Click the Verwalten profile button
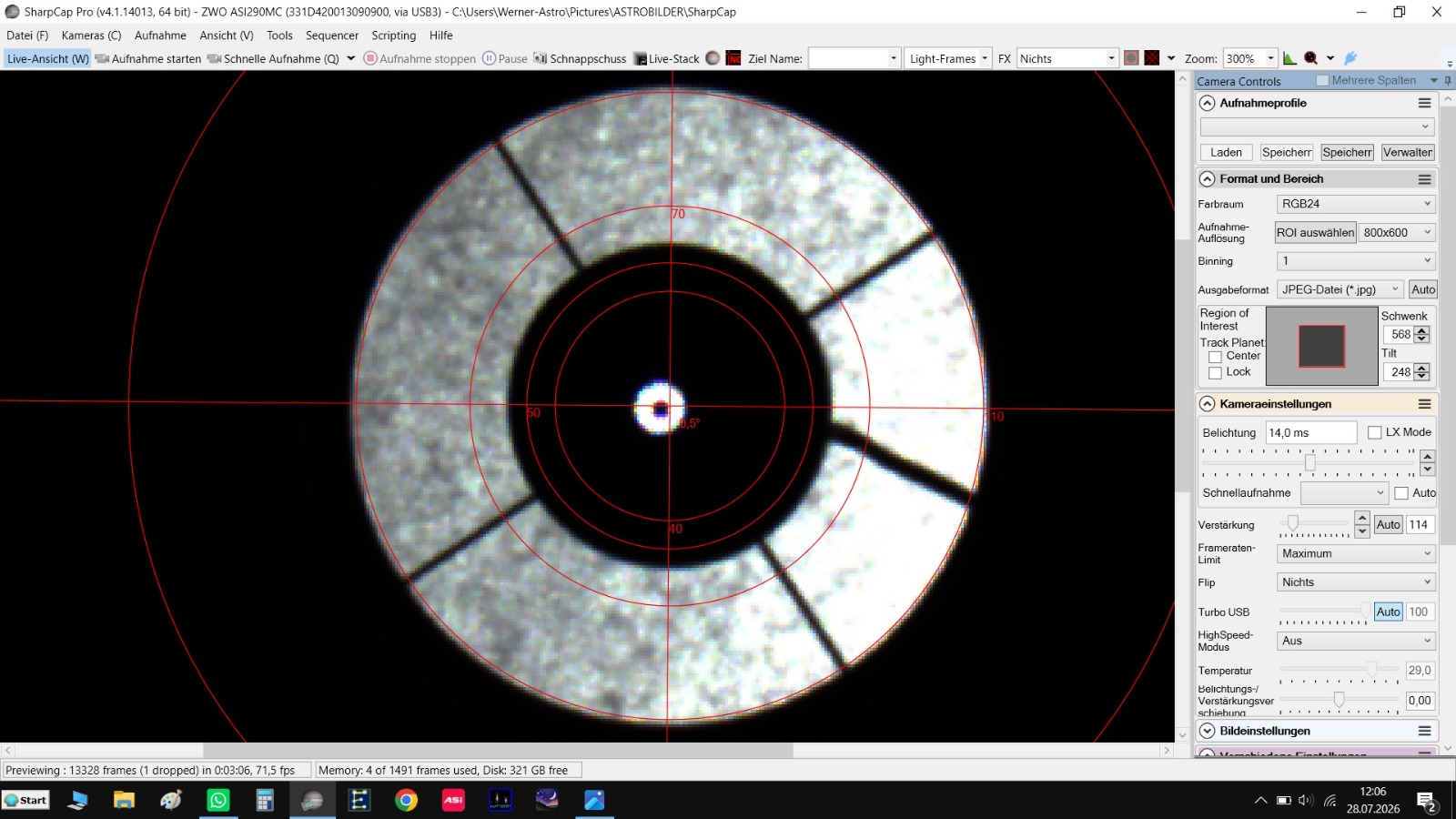 coord(1408,153)
